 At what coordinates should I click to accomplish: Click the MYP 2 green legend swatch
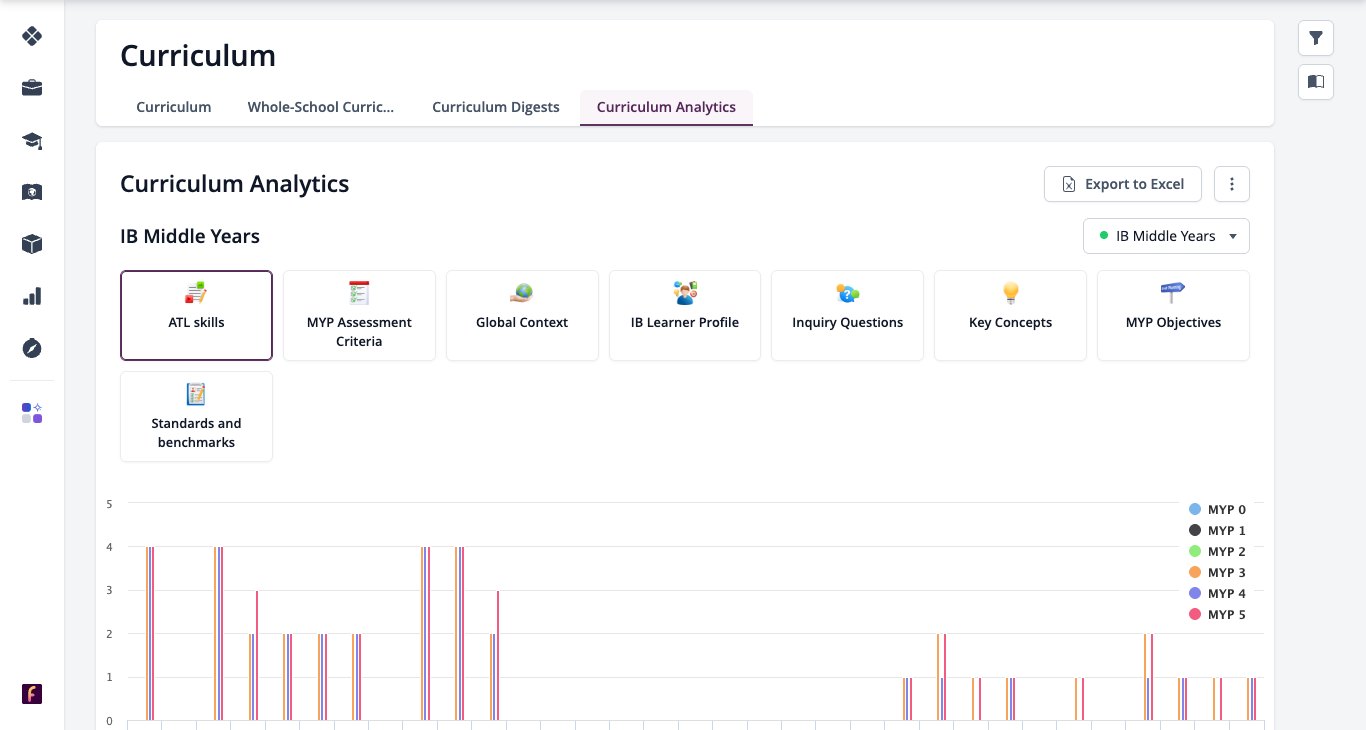(x=1194, y=552)
